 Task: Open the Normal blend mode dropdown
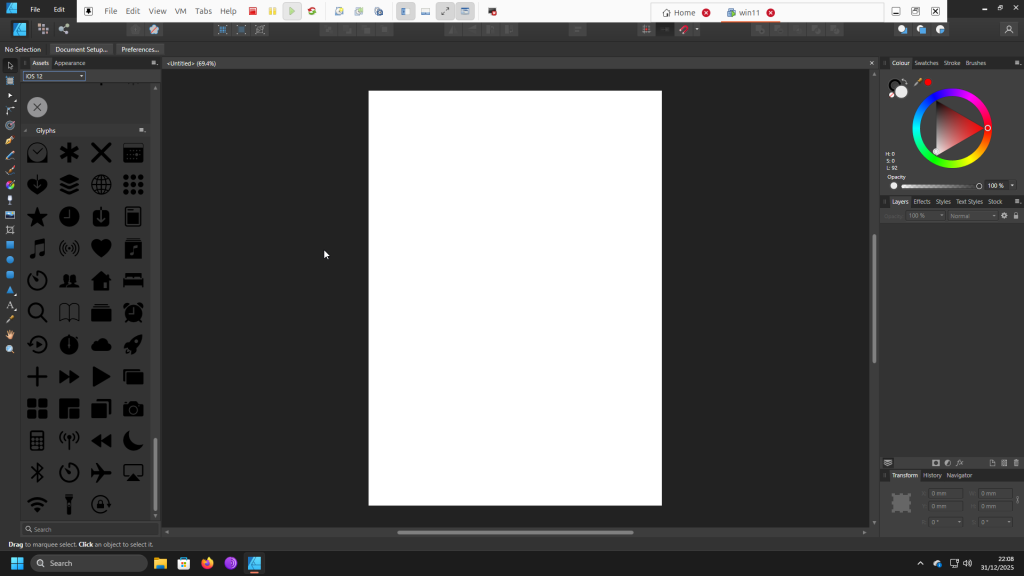pyautogui.click(x=972, y=216)
